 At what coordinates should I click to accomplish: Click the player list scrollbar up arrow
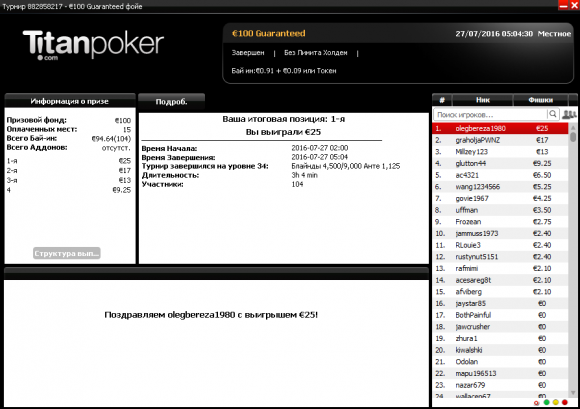coord(573,128)
